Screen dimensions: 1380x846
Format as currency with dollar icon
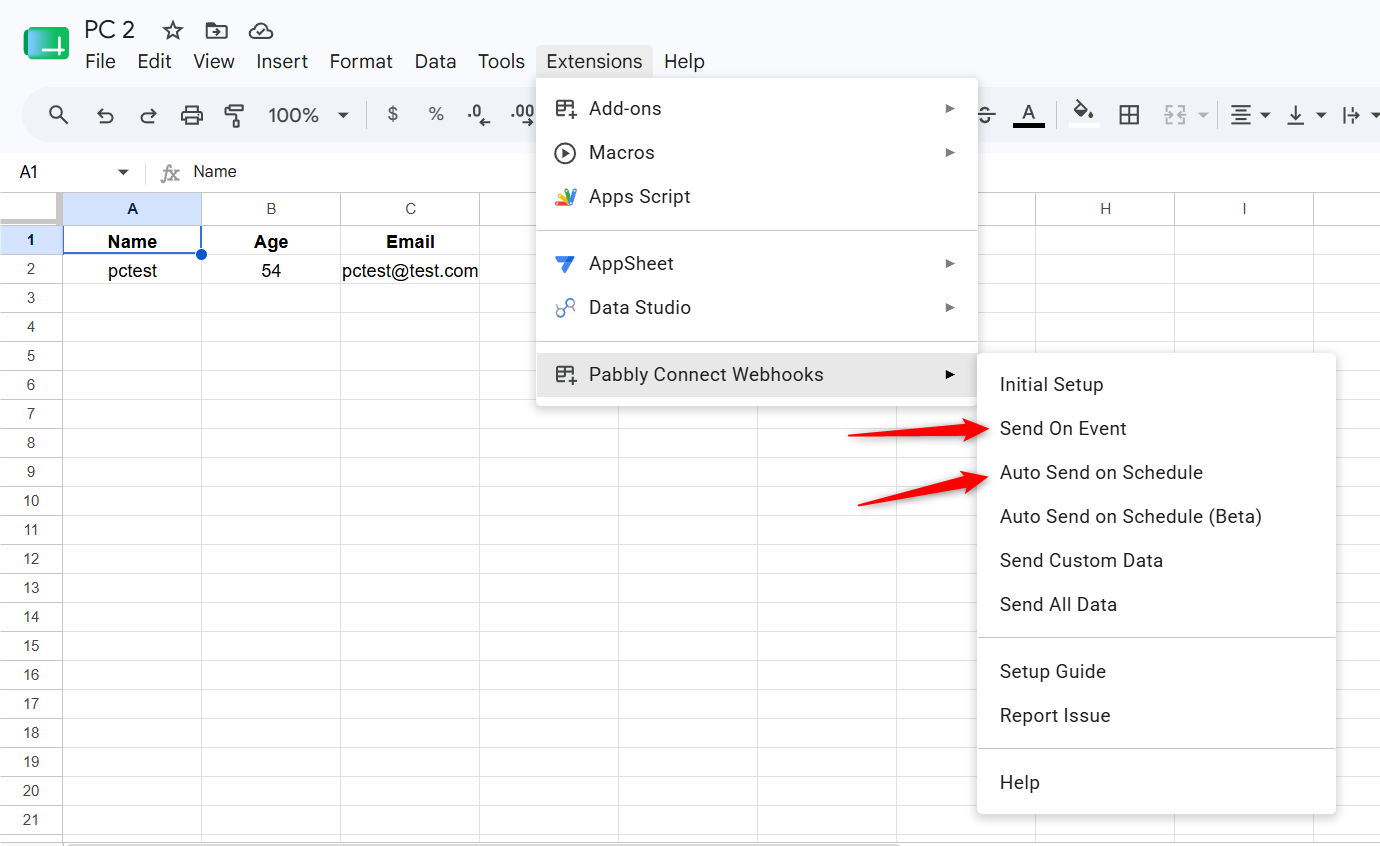pyautogui.click(x=393, y=115)
